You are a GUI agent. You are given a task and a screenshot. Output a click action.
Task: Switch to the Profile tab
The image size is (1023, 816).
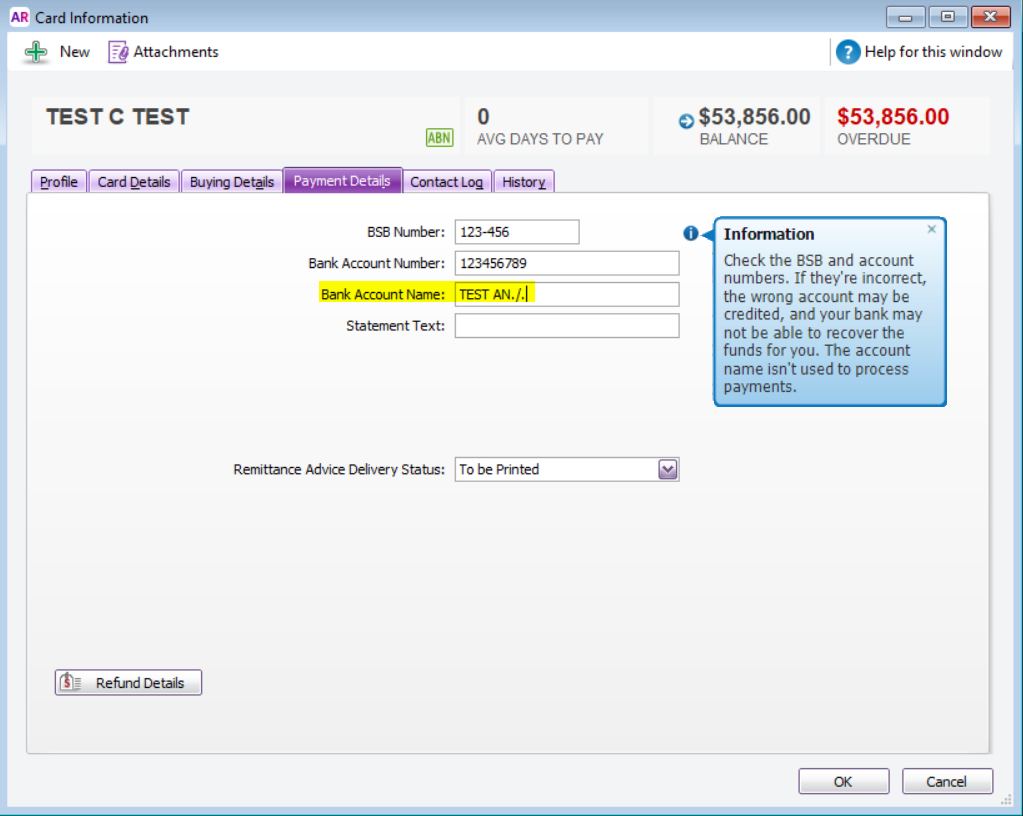point(59,182)
